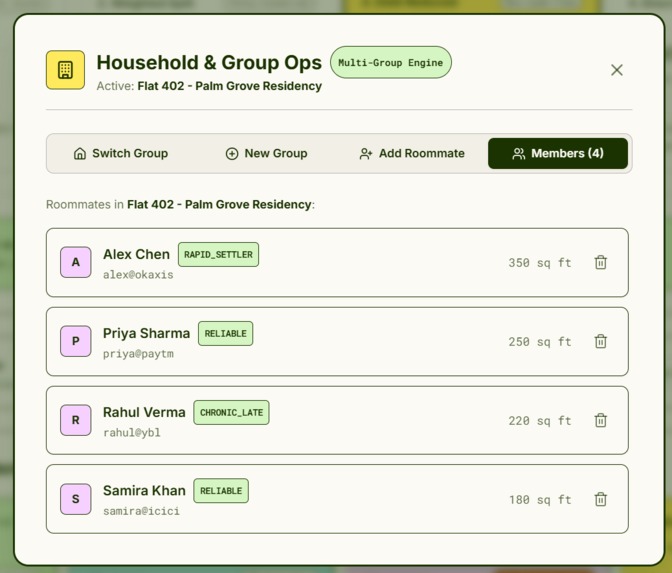This screenshot has height=573, width=672.
Task: Click the 220 sq ft value
Action: pos(540,421)
